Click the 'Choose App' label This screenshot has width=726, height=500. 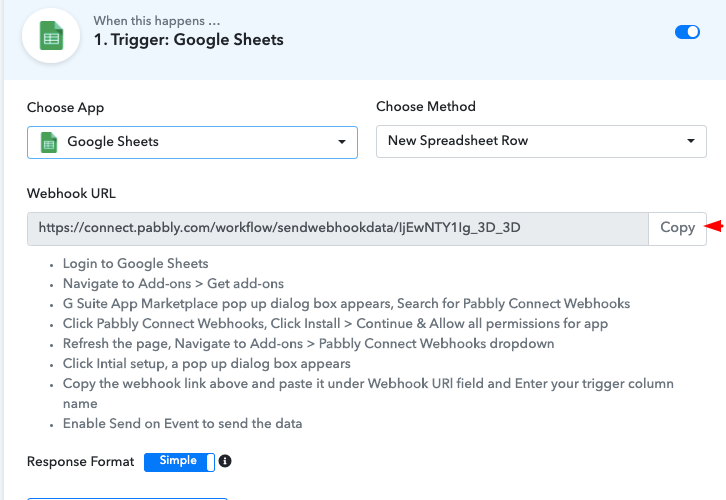[65, 107]
